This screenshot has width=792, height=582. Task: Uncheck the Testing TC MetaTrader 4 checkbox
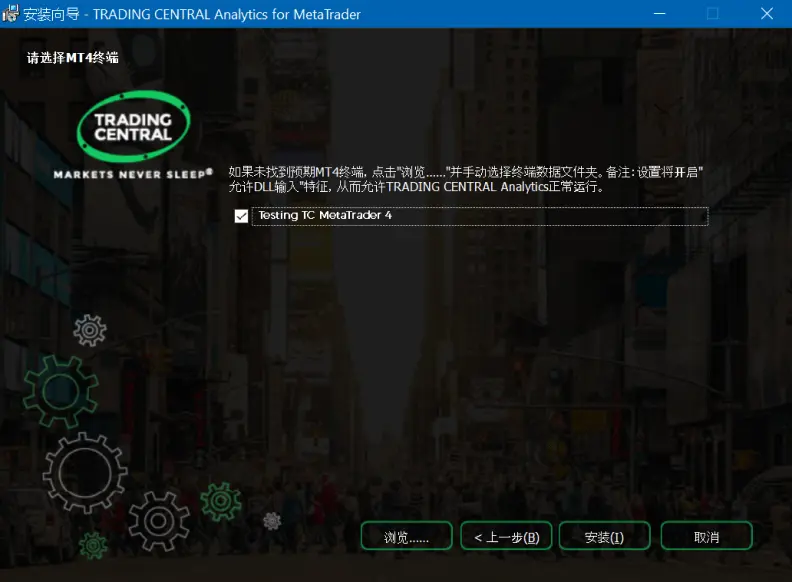(x=241, y=216)
